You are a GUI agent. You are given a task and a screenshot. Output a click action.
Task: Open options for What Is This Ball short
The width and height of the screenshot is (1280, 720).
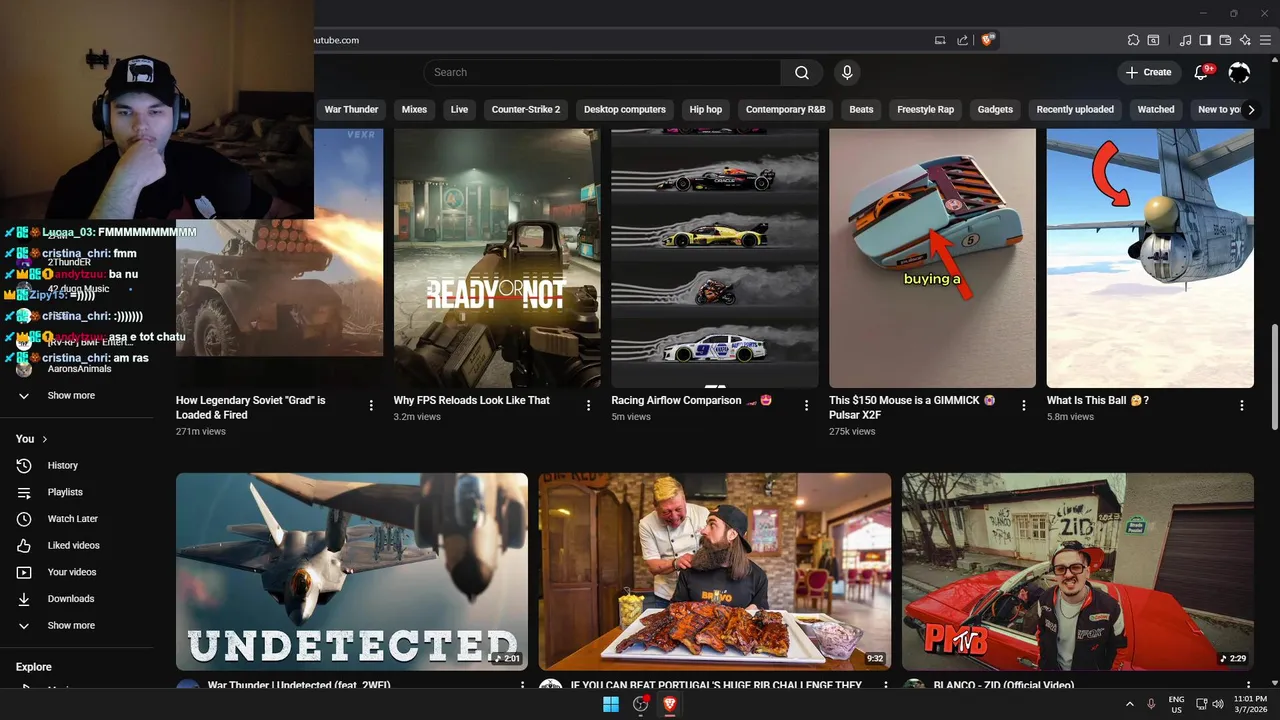click(1242, 405)
